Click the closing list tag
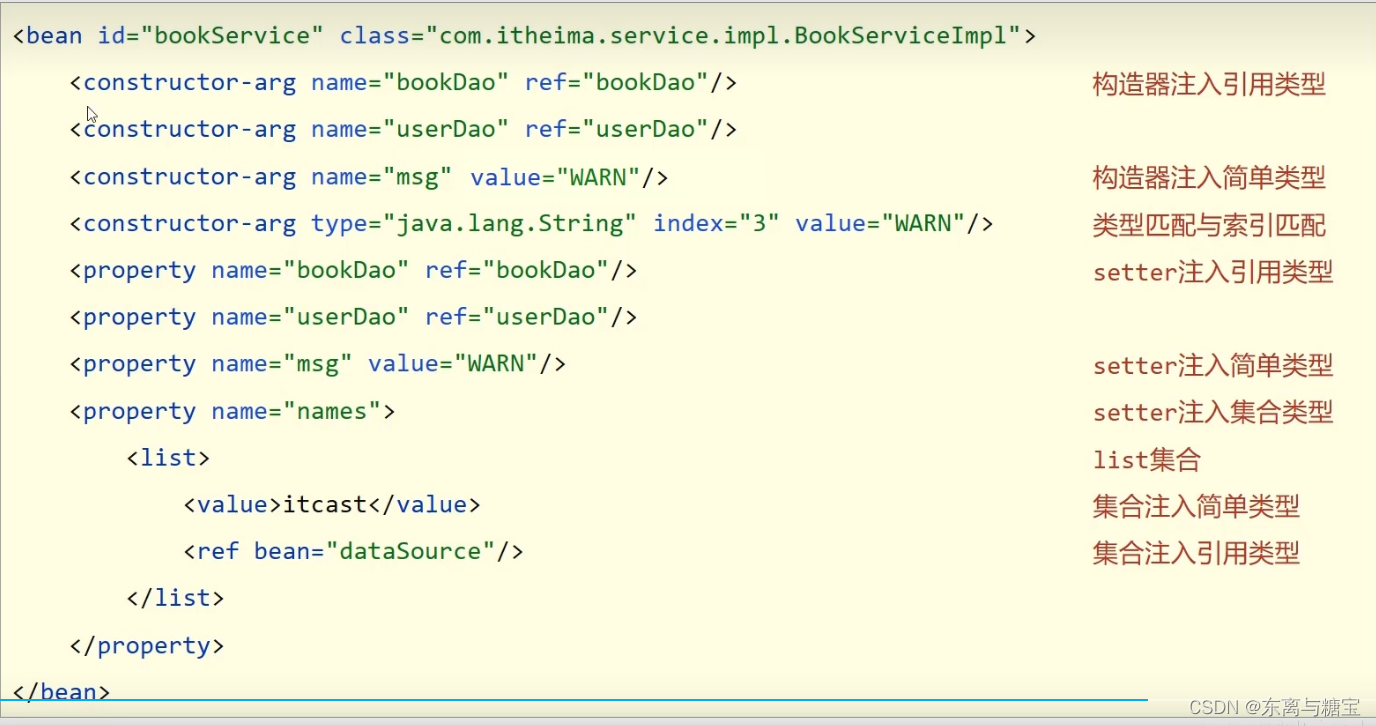The width and height of the screenshot is (1376, 726). tap(175, 598)
